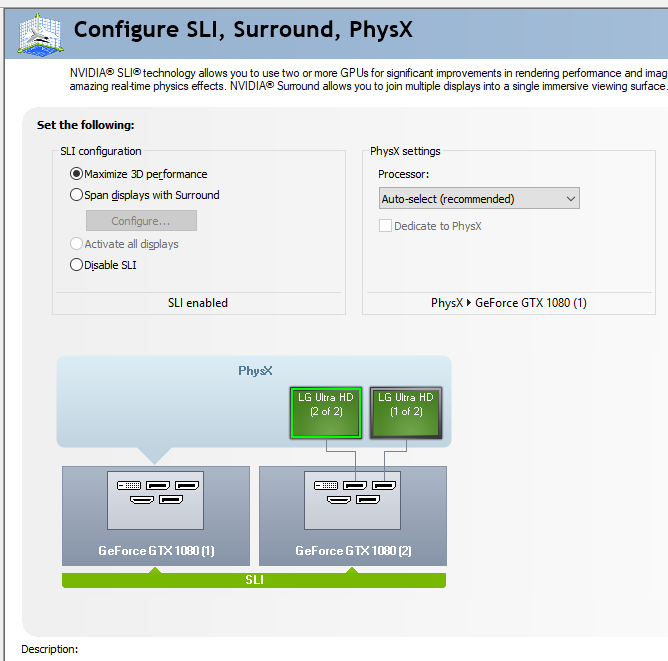The width and height of the screenshot is (668, 661).
Task: Click the DVI port on GTX 1080 (1)
Action: [129, 485]
